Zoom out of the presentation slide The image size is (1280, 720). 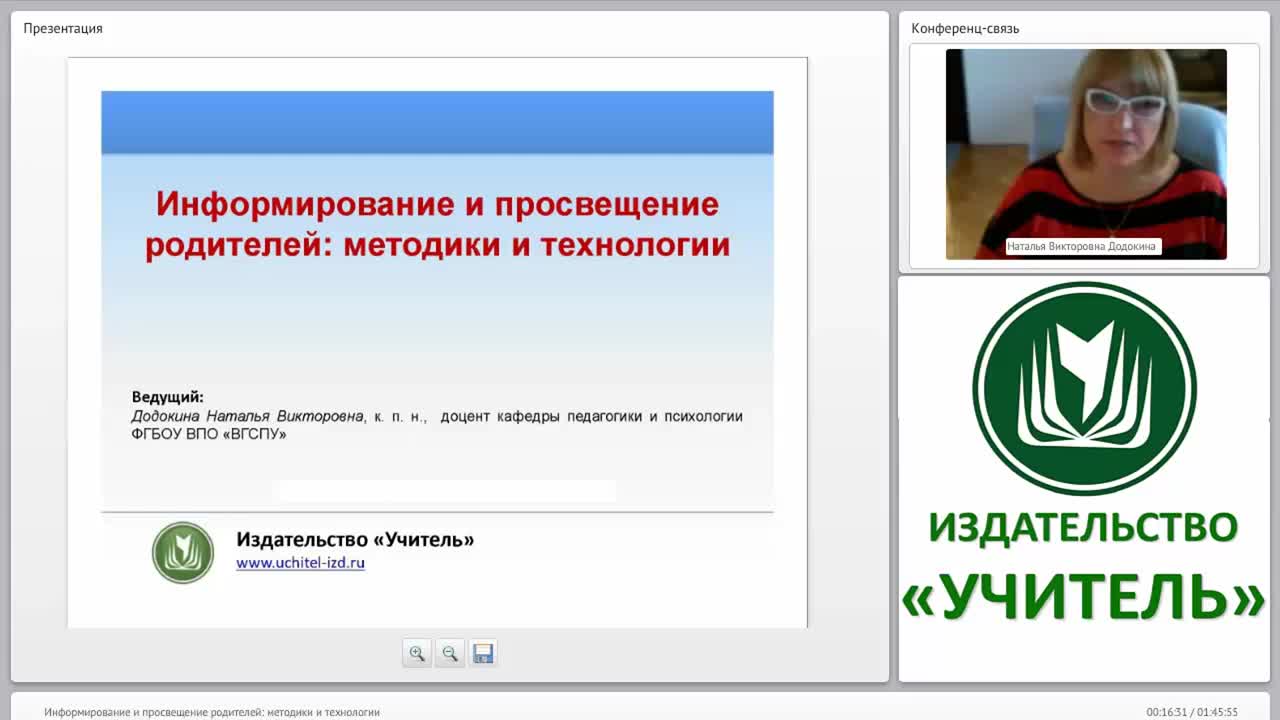click(x=450, y=653)
